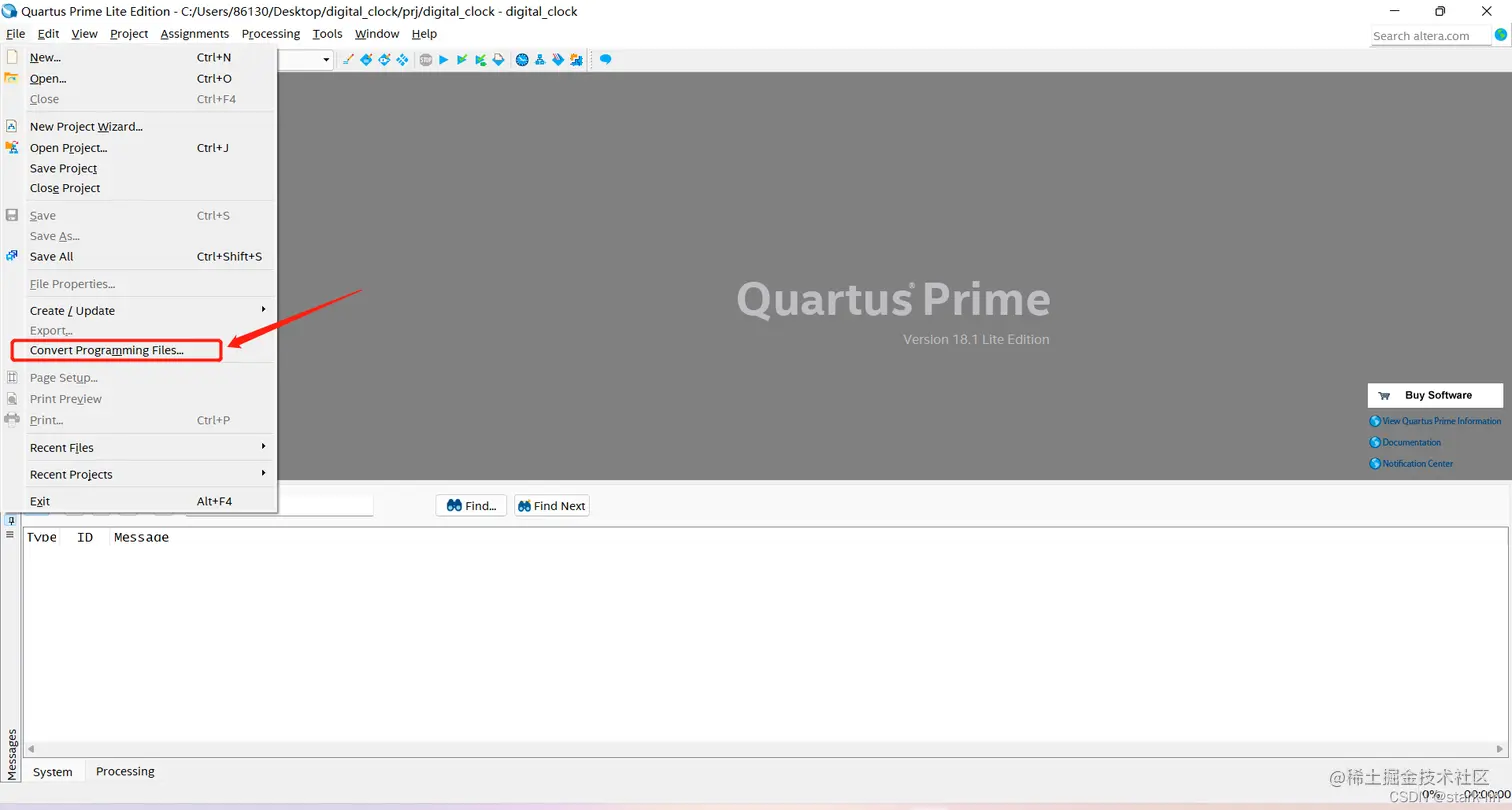
Task: Select Convert Programming Files... entry
Action: (150, 350)
